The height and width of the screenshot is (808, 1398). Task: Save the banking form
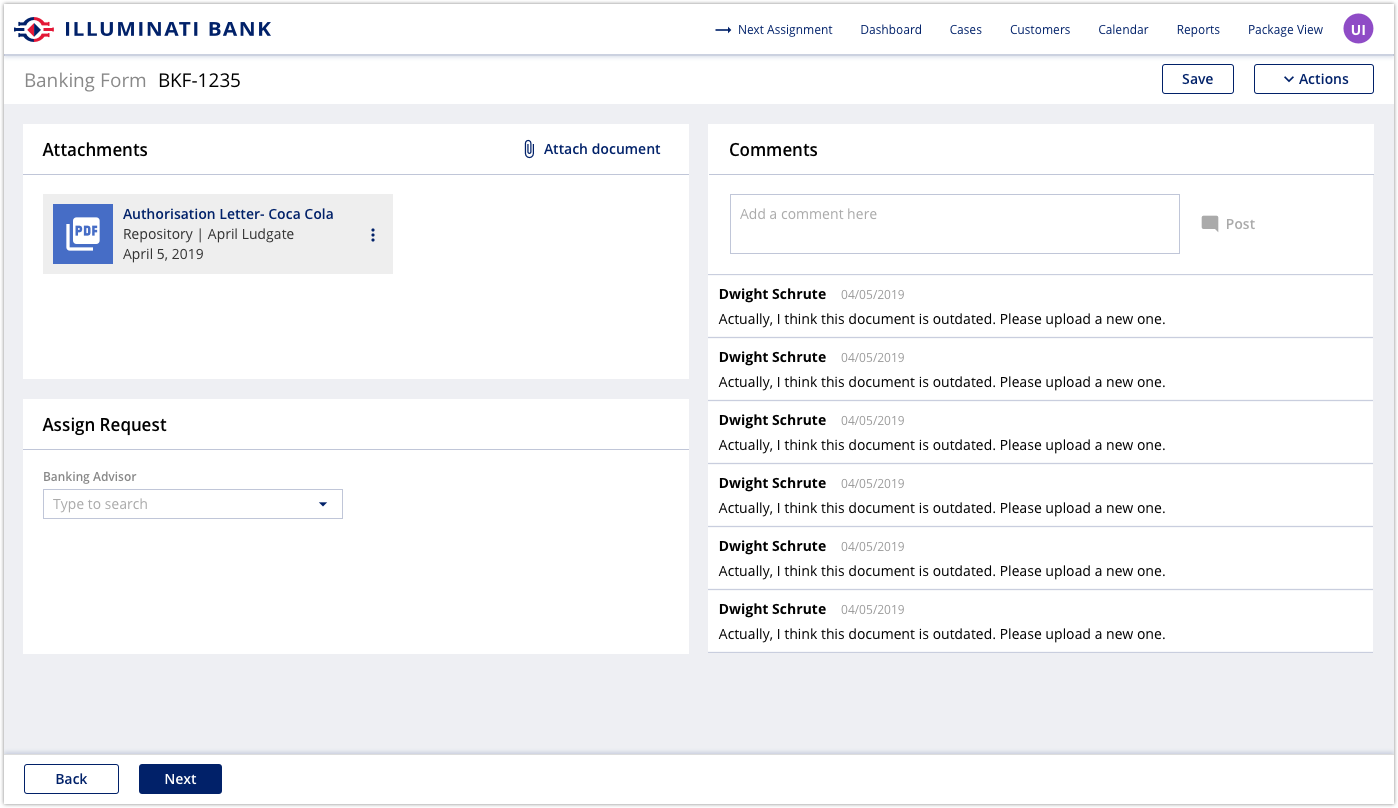1197,78
